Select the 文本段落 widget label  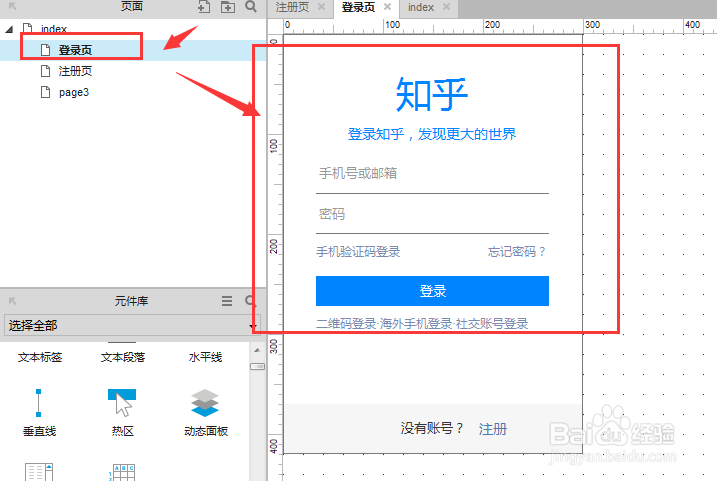(123, 357)
